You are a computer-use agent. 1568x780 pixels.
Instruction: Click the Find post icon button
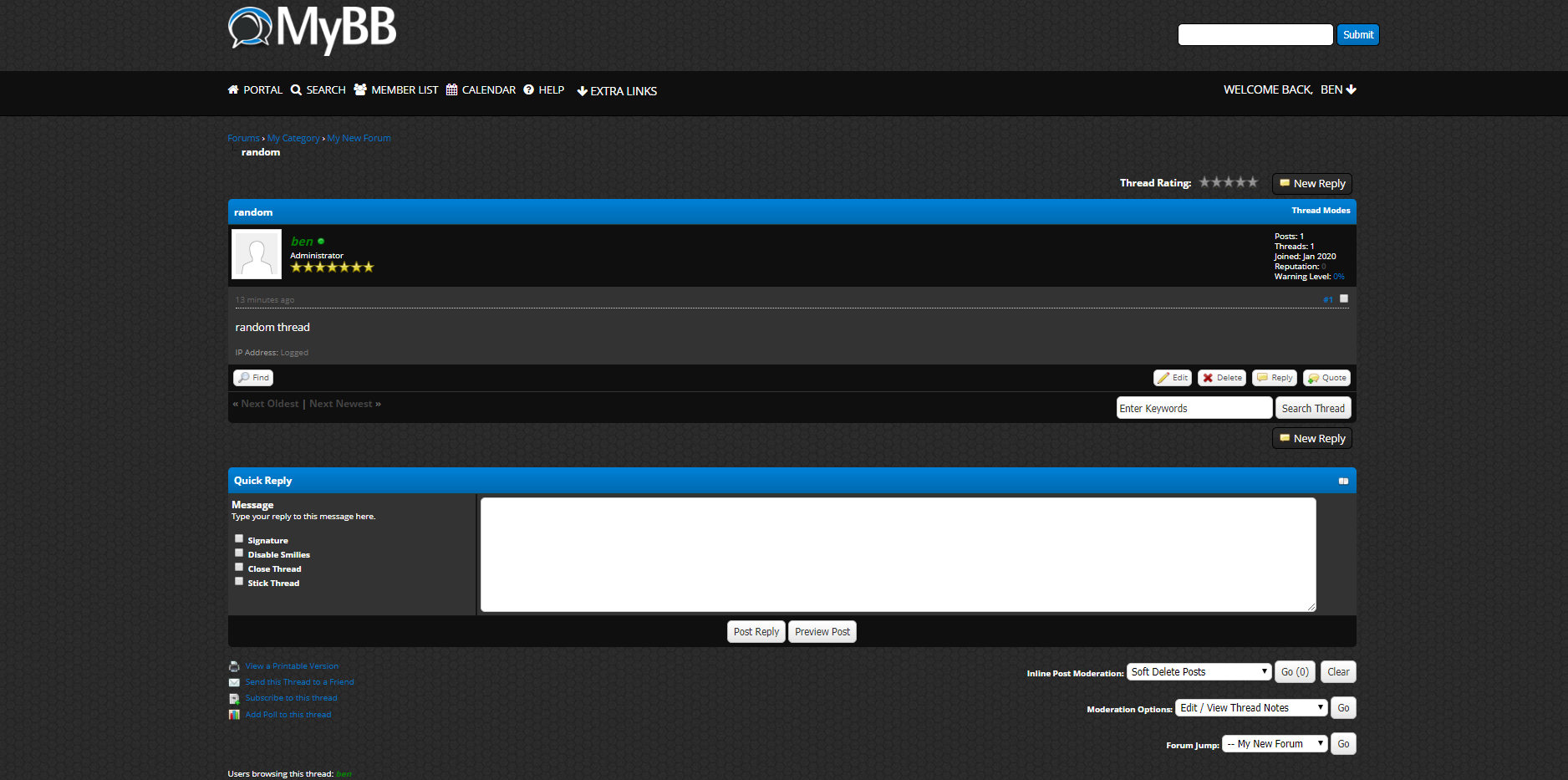[253, 378]
